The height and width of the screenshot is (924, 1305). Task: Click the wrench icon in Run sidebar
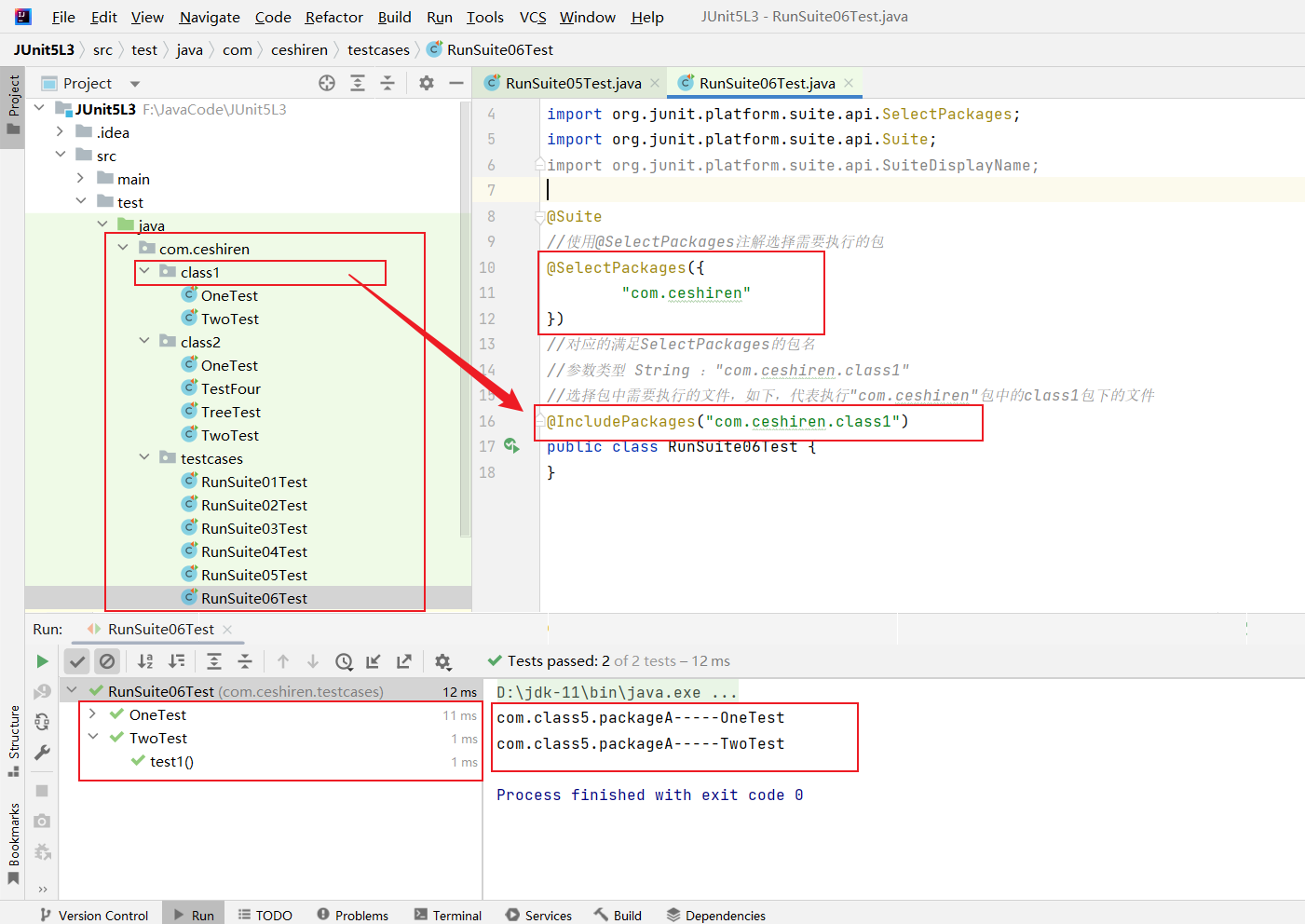pos(42,753)
